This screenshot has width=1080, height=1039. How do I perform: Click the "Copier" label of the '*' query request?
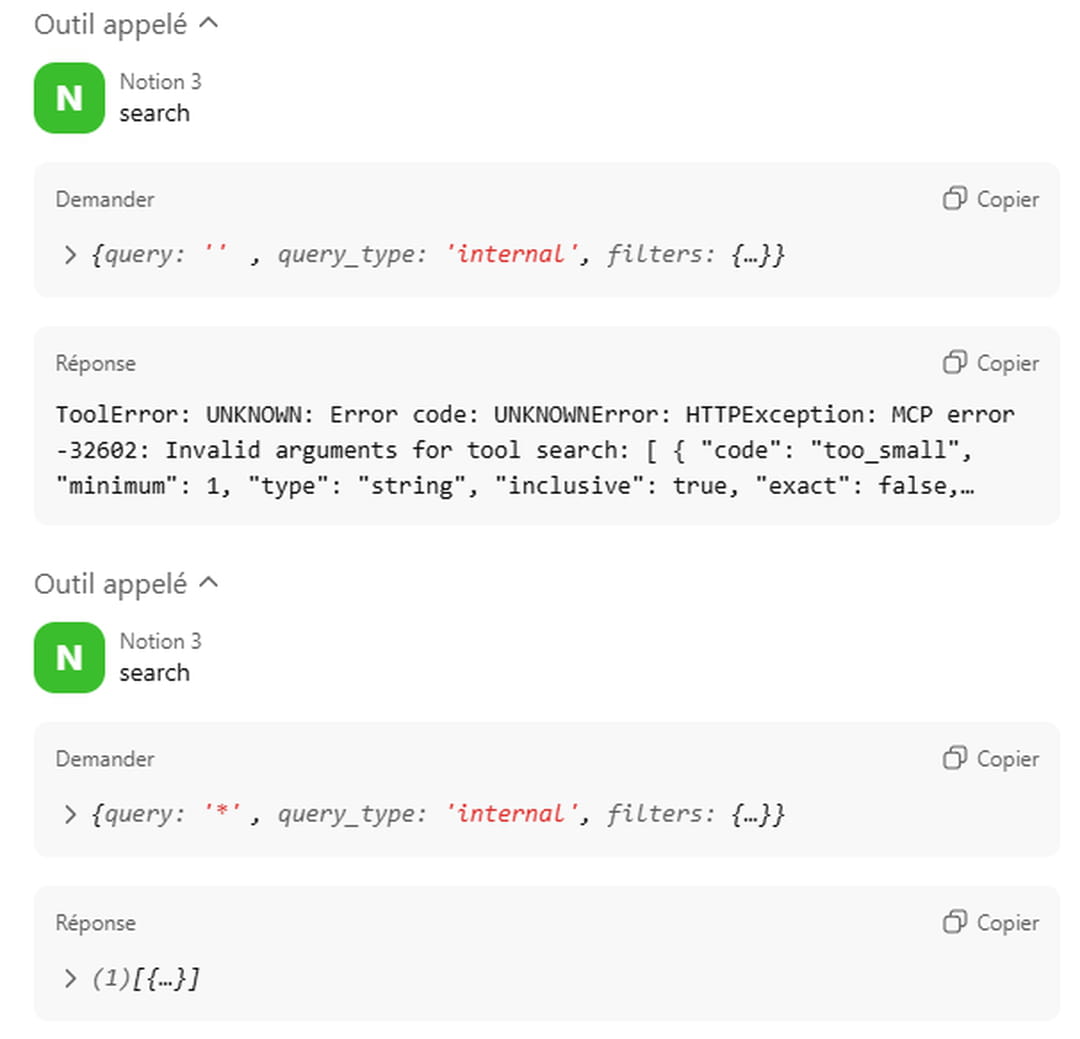click(1007, 759)
